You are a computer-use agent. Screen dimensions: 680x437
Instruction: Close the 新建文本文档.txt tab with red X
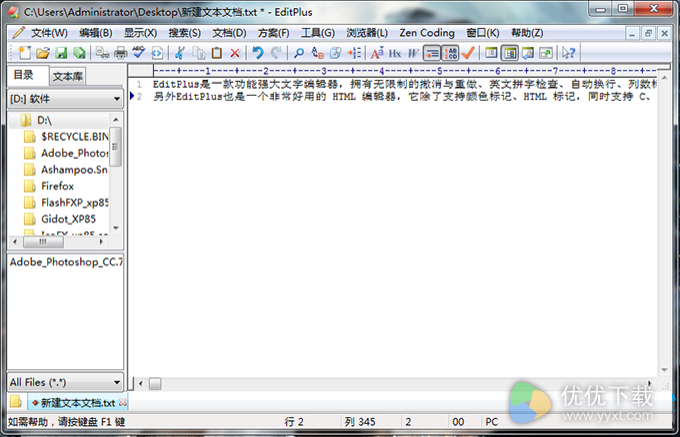click(123, 403)
